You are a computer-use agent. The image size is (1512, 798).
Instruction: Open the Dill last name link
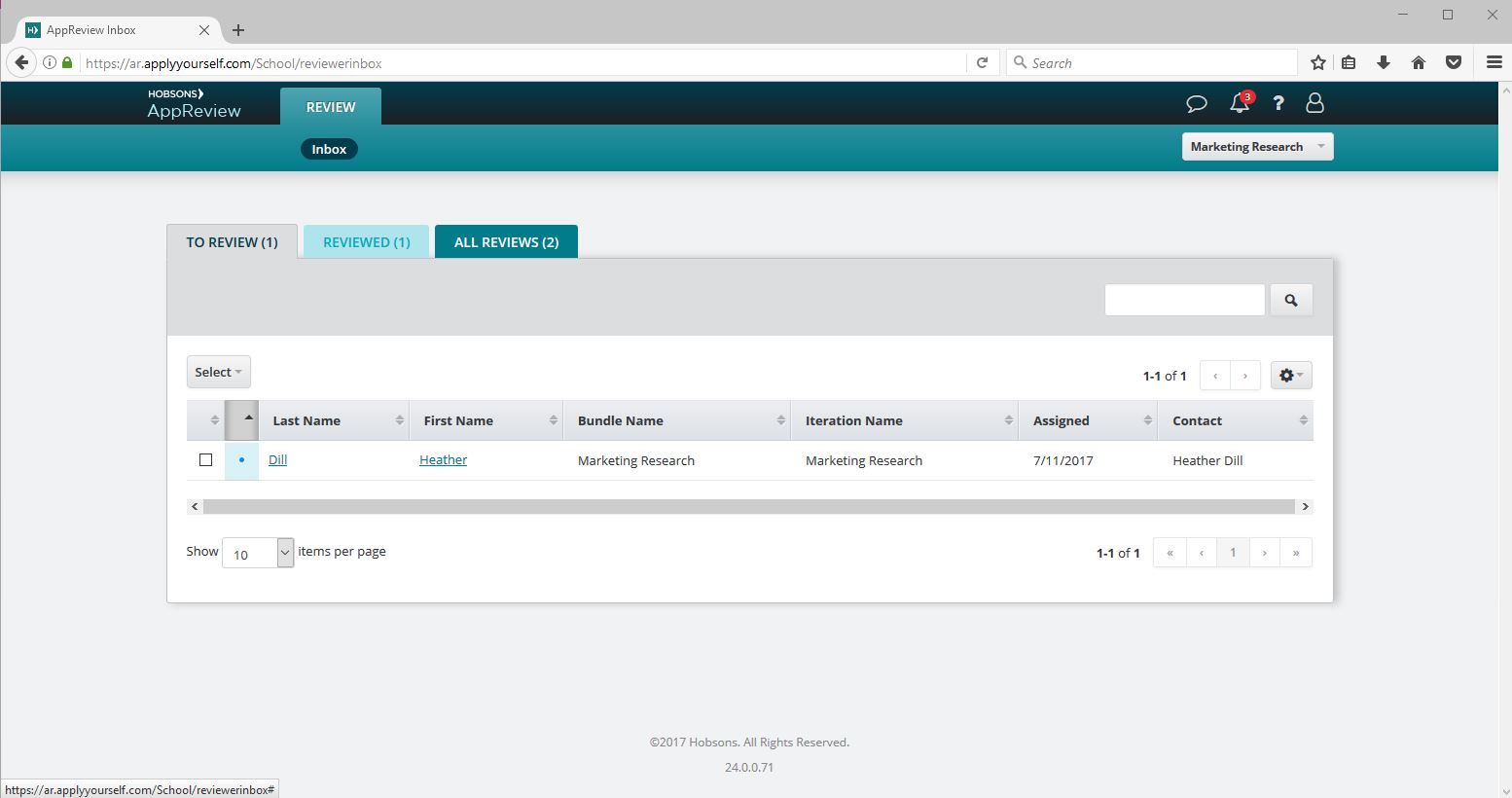pos(278,460)
